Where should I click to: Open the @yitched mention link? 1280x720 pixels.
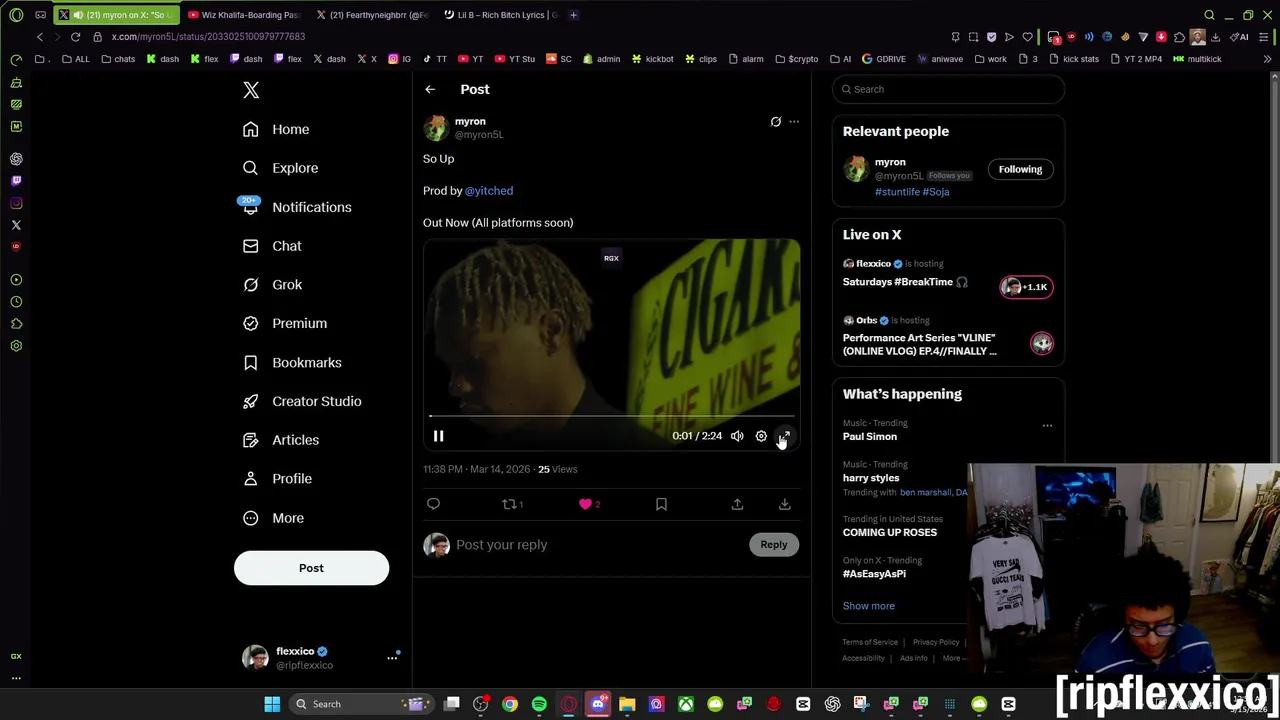489,191
